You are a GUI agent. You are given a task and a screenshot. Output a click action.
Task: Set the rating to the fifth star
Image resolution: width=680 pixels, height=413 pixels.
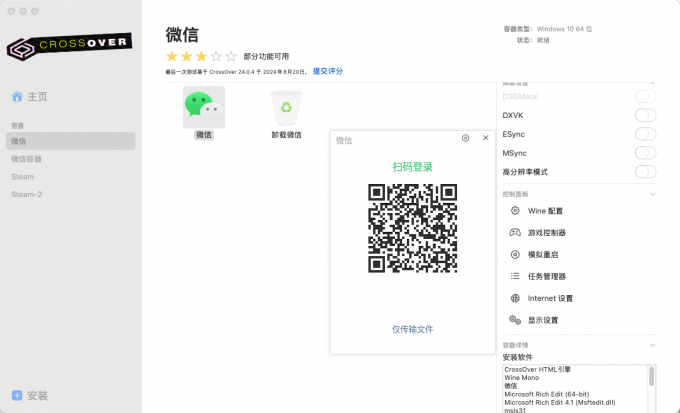231,56
